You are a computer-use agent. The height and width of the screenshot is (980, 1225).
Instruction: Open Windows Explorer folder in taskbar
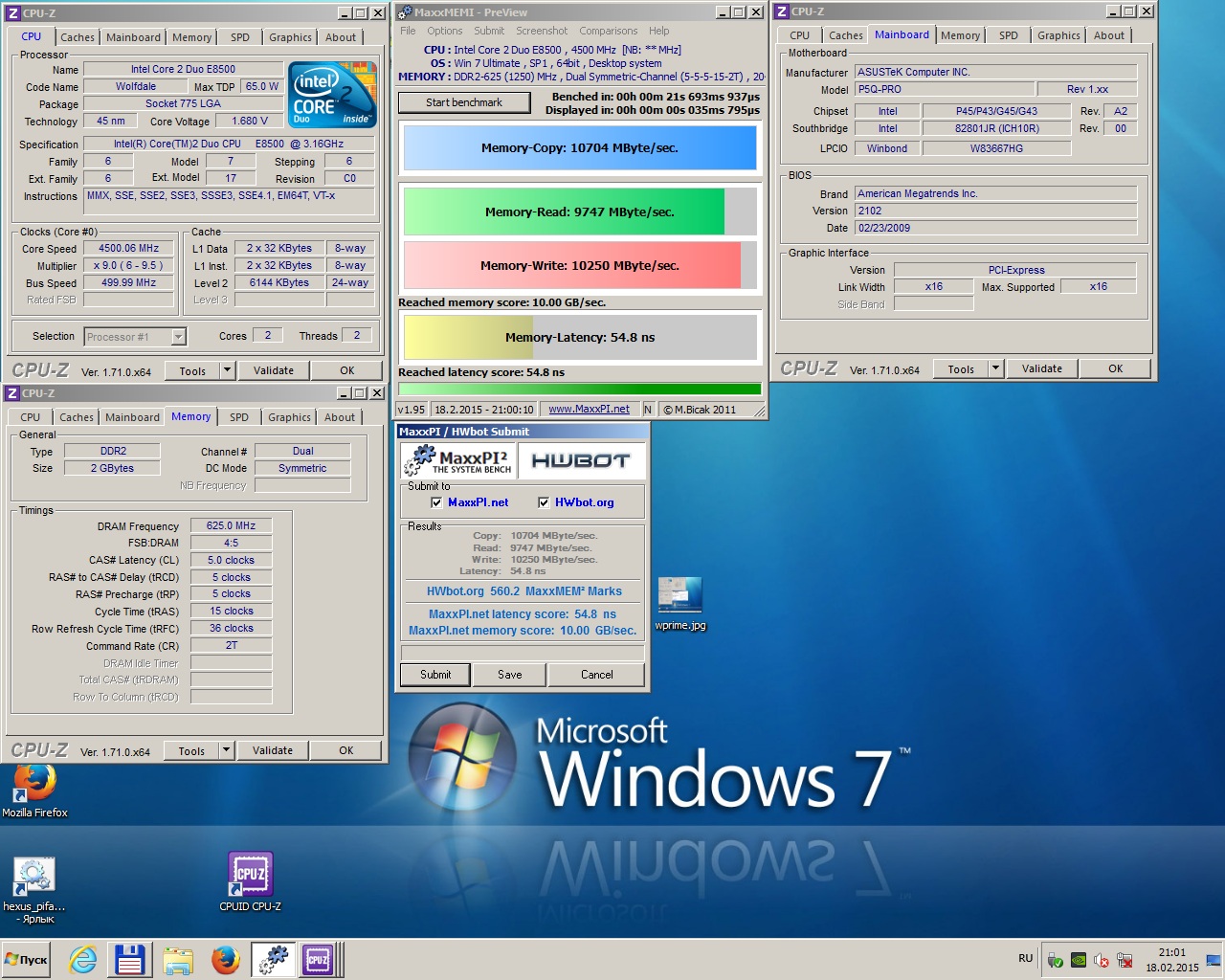[x=178, y=960]
